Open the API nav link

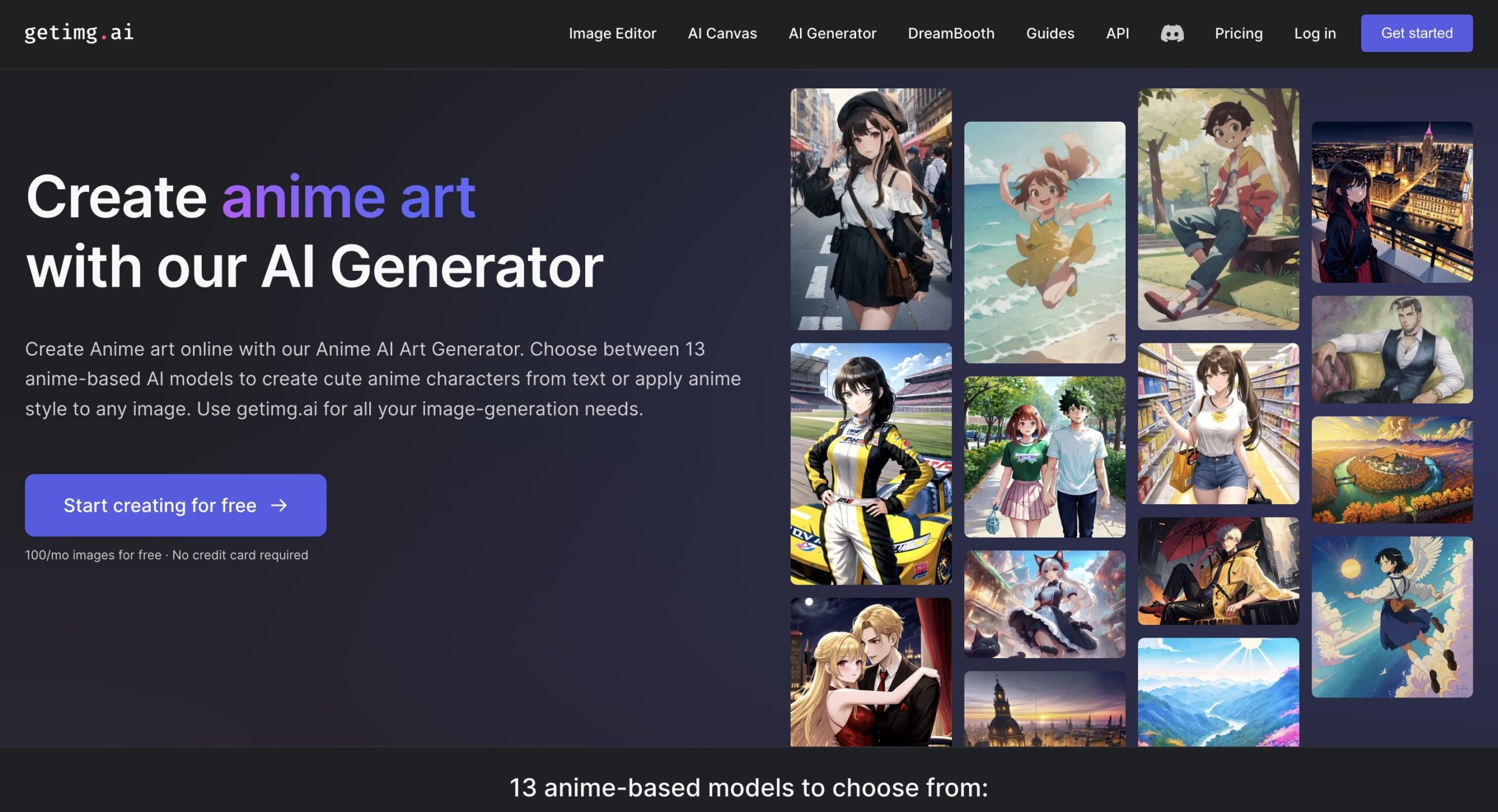(1117, 33)
